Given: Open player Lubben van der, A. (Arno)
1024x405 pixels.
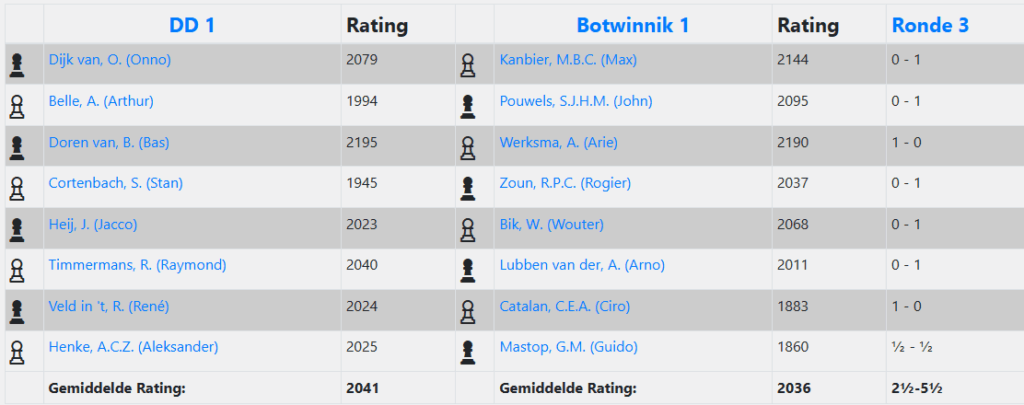Looking at the screenshot, I should [582, 265].
